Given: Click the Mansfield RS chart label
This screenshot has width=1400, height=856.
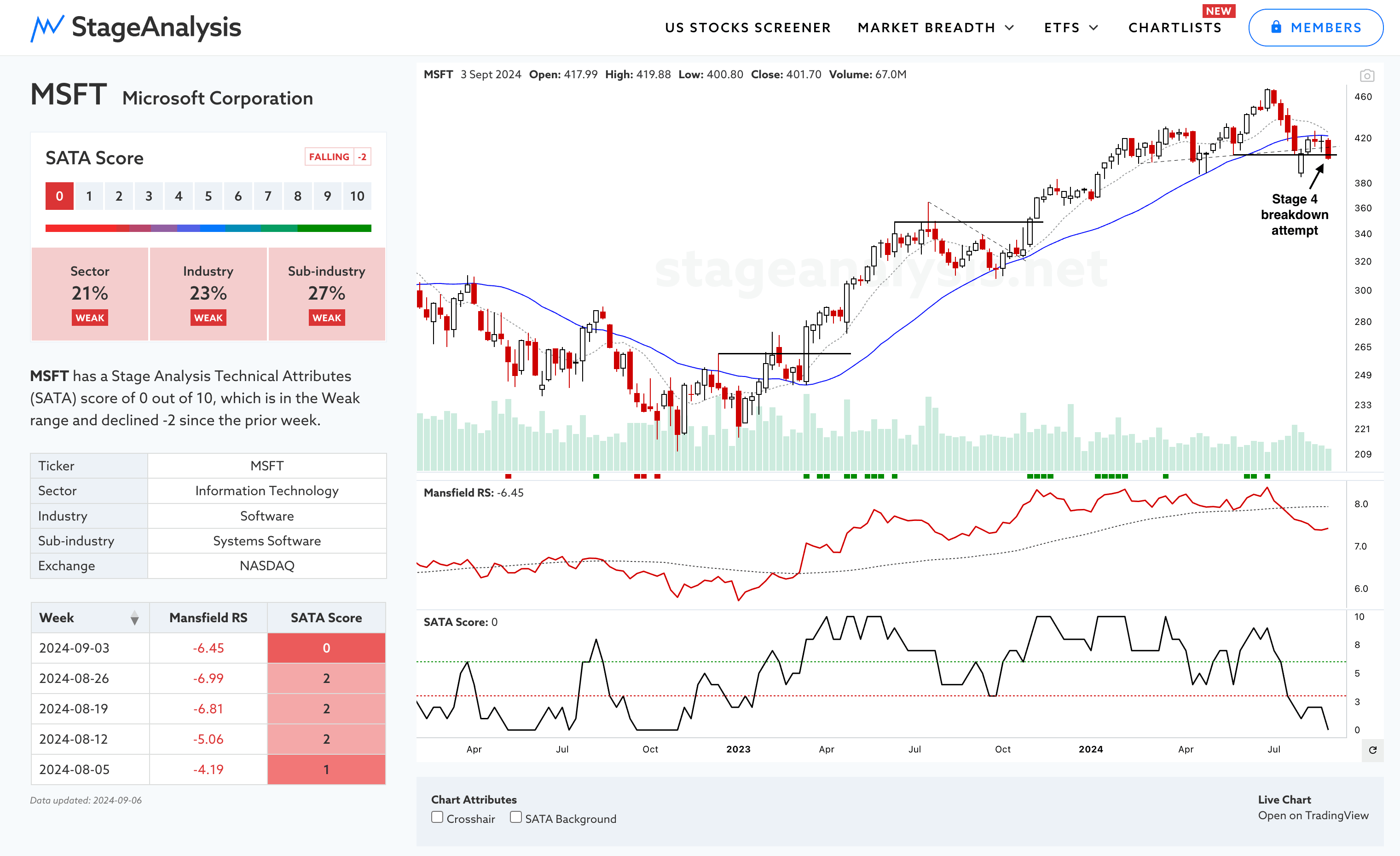Looking at the screenshot, I should pyautogui.click(x=473, y=492).
